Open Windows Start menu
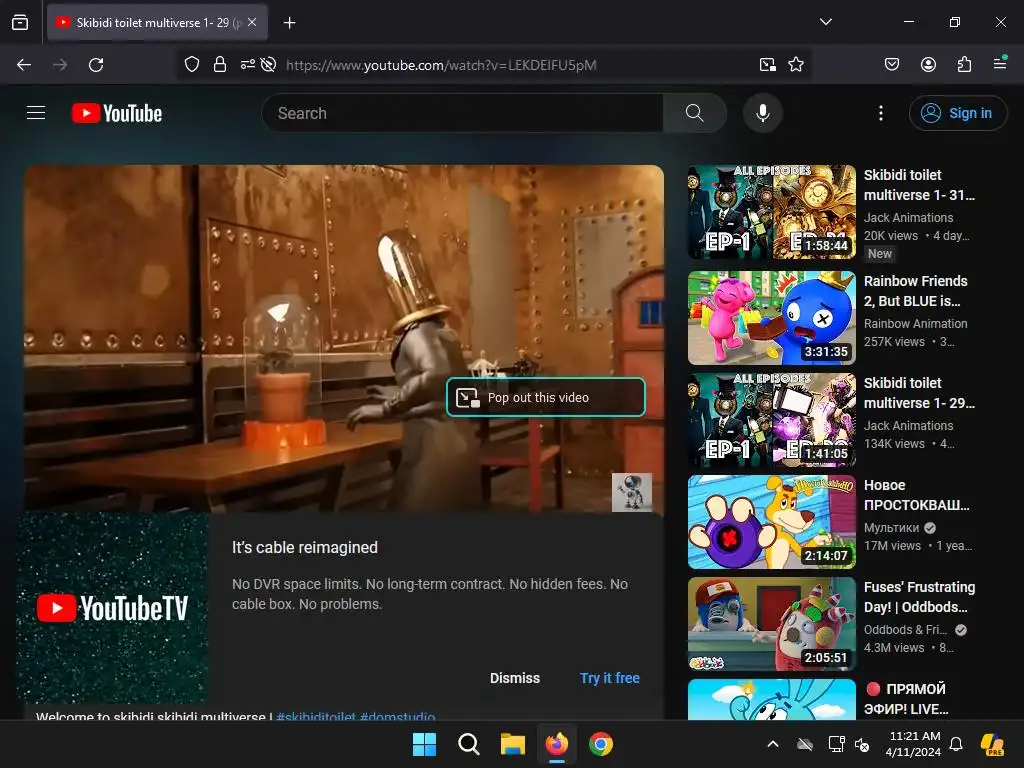1024x768 pixels. (x=424, y=744)
